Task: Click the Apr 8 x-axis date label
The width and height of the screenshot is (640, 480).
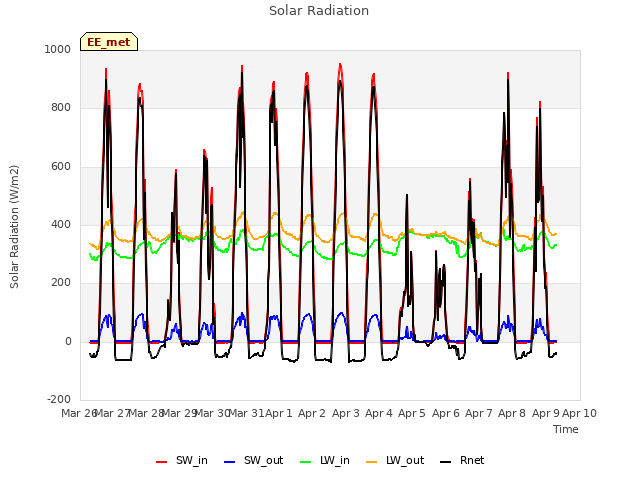Action: [512, 413]
